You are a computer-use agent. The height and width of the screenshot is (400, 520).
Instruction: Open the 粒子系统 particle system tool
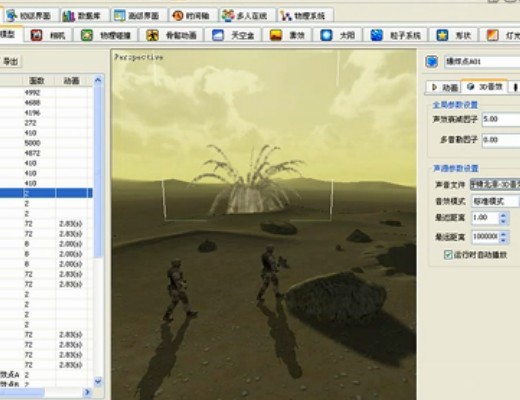pyautogui.click(x=396, y=35)
